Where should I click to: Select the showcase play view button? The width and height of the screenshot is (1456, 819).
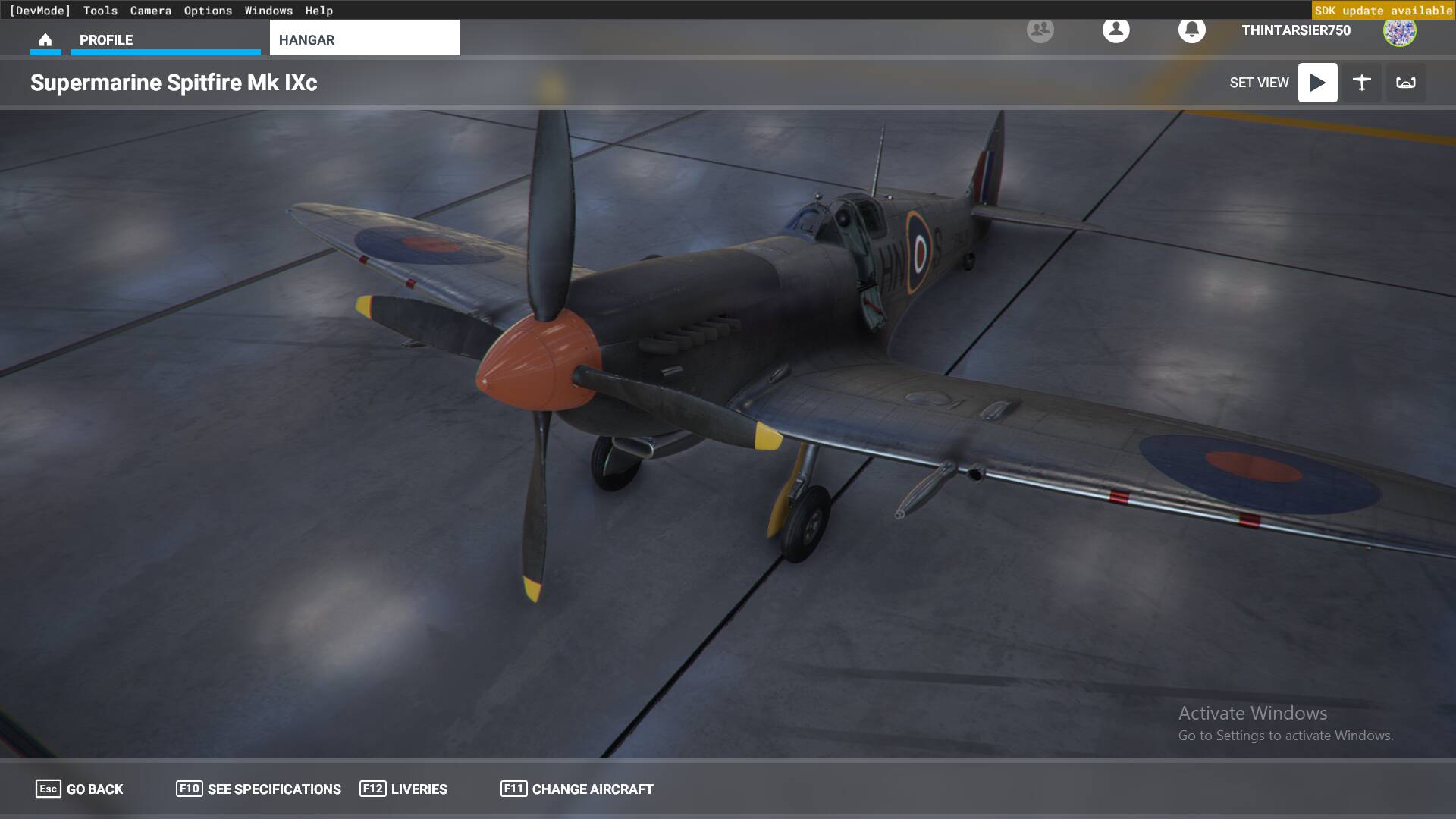pyautogui.click(x=1317, y=83)
